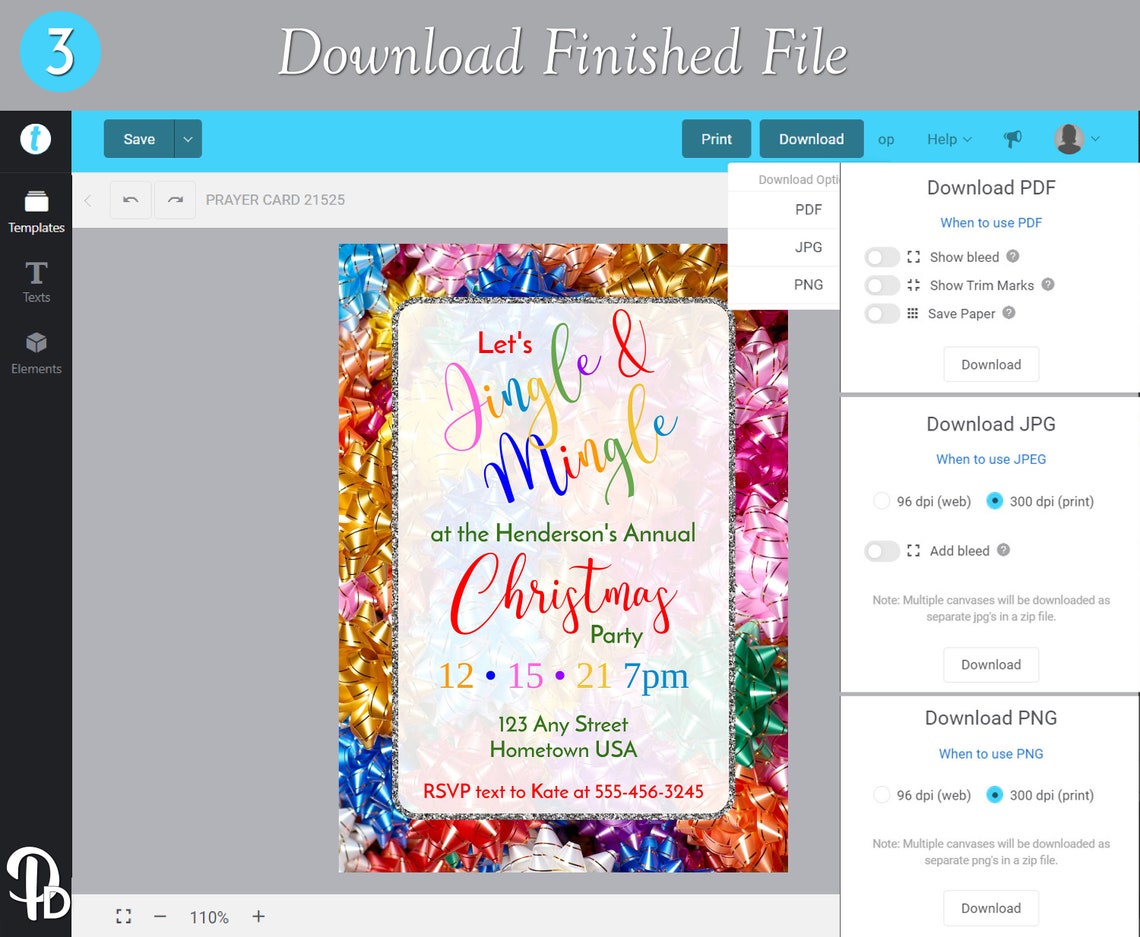Select PDF from the Download options menu
1140x937 pixels.
[808, 209]
